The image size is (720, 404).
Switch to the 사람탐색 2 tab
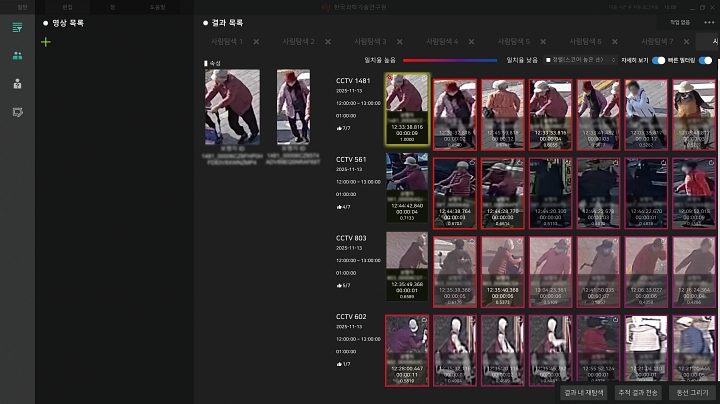pos(298,42)
